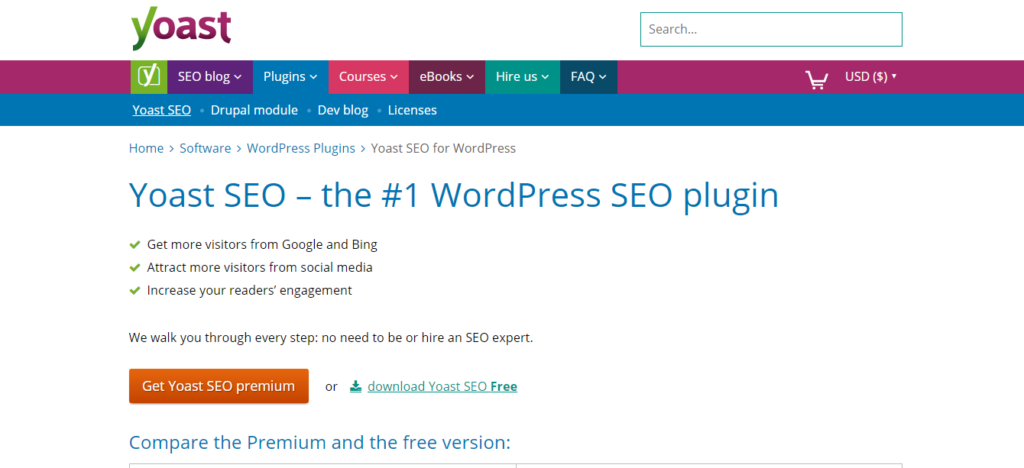Open the shopping cart icon
This screenshot has width=1024, height=468.
[x=816, y=78]
